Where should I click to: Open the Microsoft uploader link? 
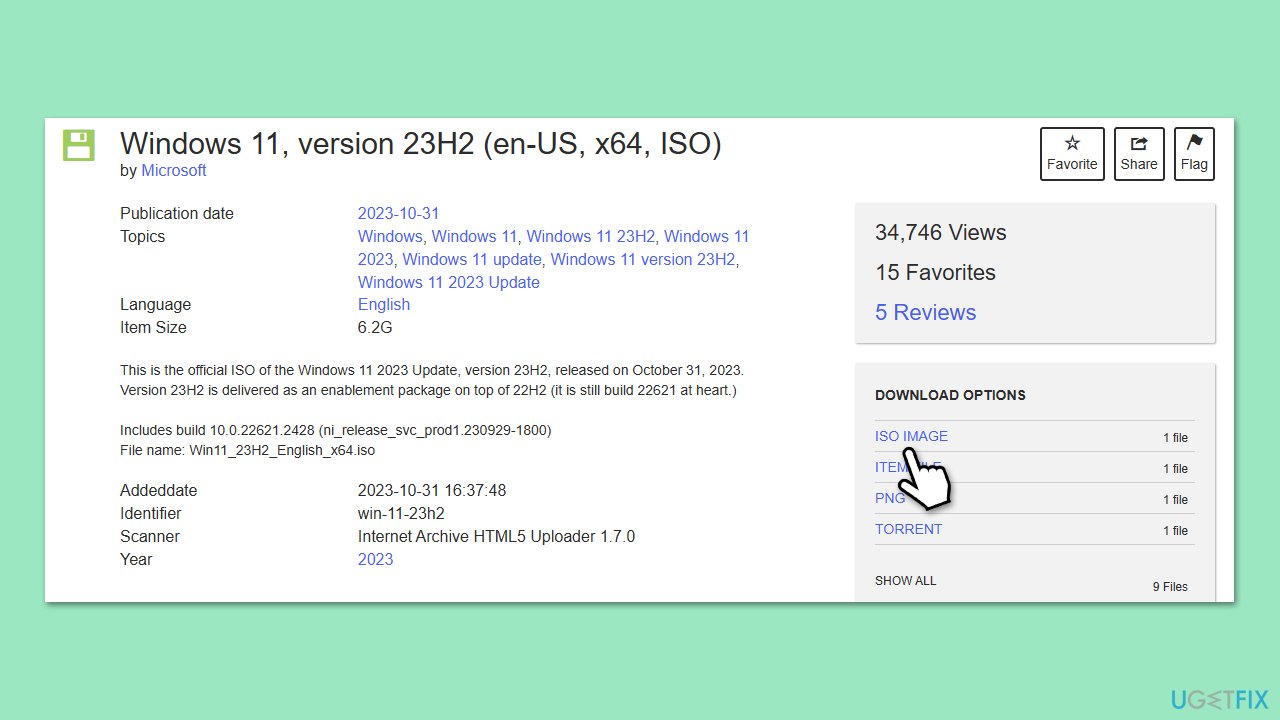[x=174, y=171]
